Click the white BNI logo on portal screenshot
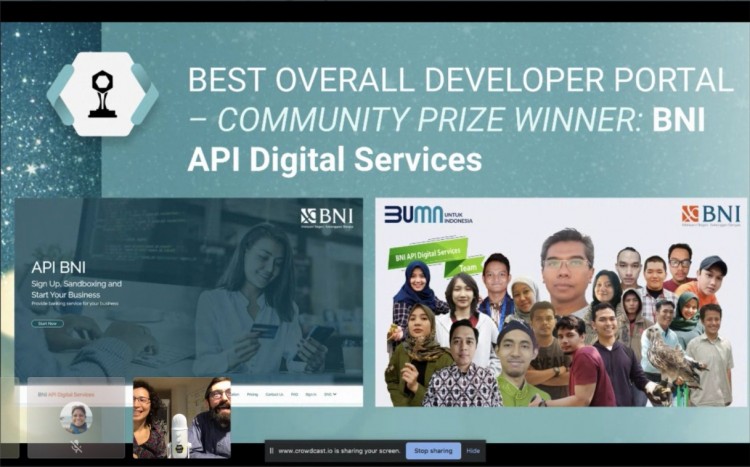750x467 pixels. pos(327,218)
